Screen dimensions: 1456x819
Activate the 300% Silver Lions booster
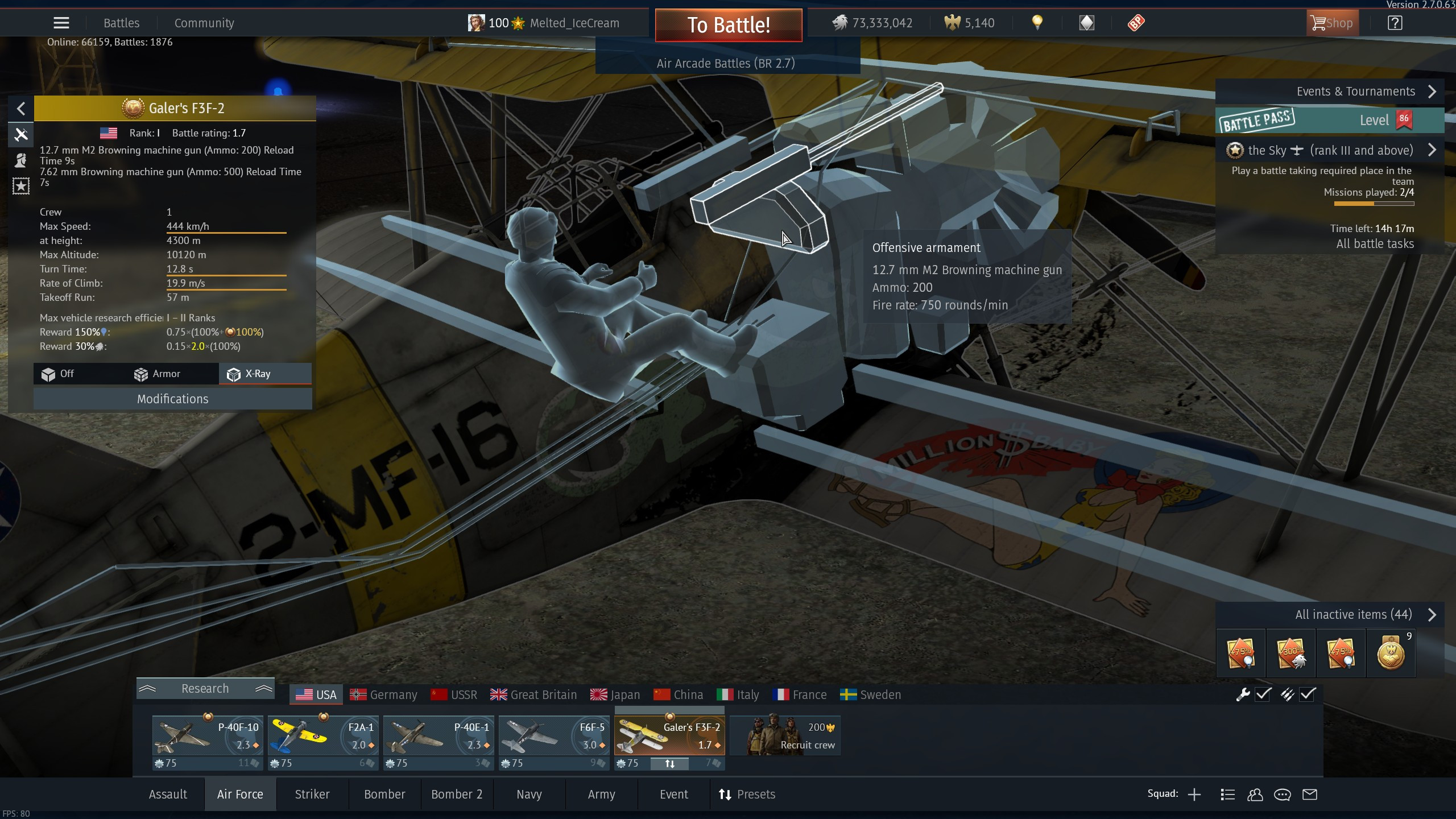click(x=1290, y=653)
